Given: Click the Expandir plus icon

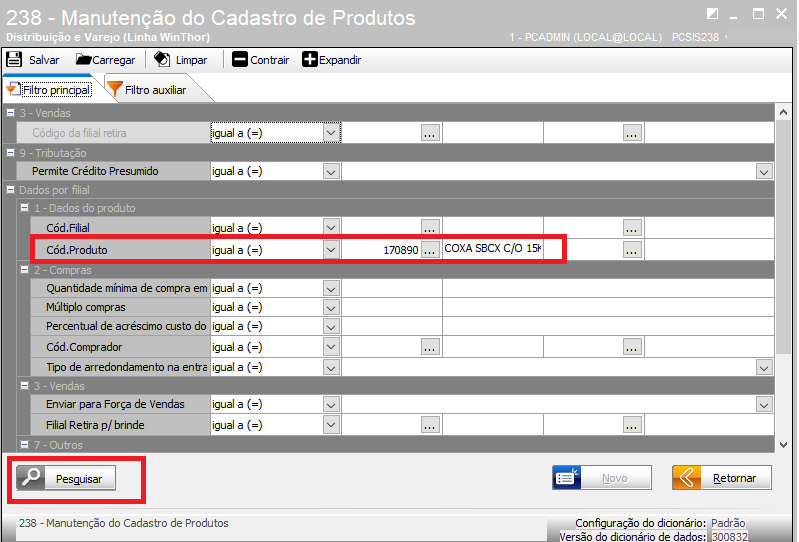Looking at the screenshot, I should click(x=309, y=60).
